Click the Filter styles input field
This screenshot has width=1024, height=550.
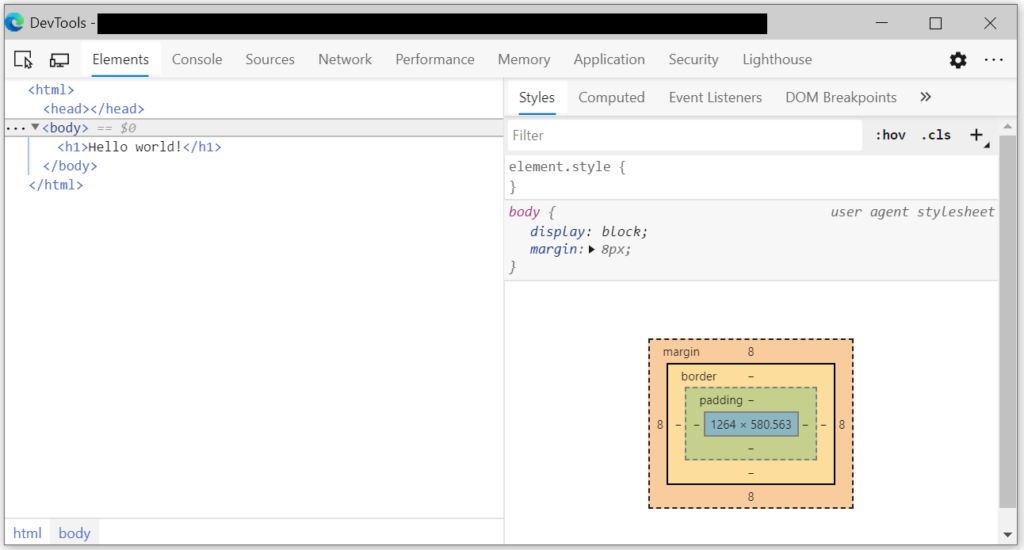[685, 135]
